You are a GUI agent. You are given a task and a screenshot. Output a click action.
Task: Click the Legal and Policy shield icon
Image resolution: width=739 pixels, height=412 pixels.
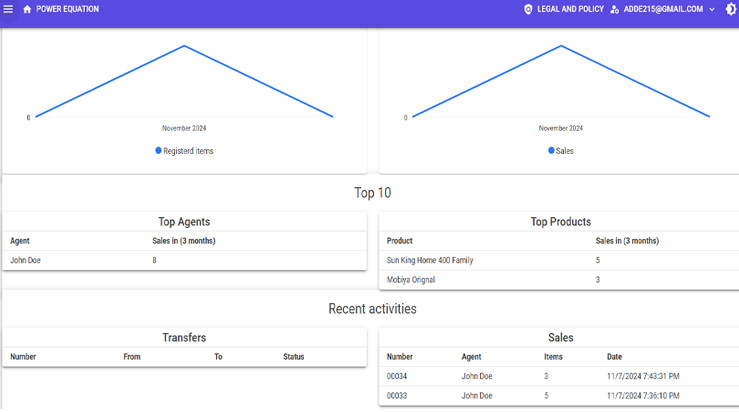pos(528,9)
